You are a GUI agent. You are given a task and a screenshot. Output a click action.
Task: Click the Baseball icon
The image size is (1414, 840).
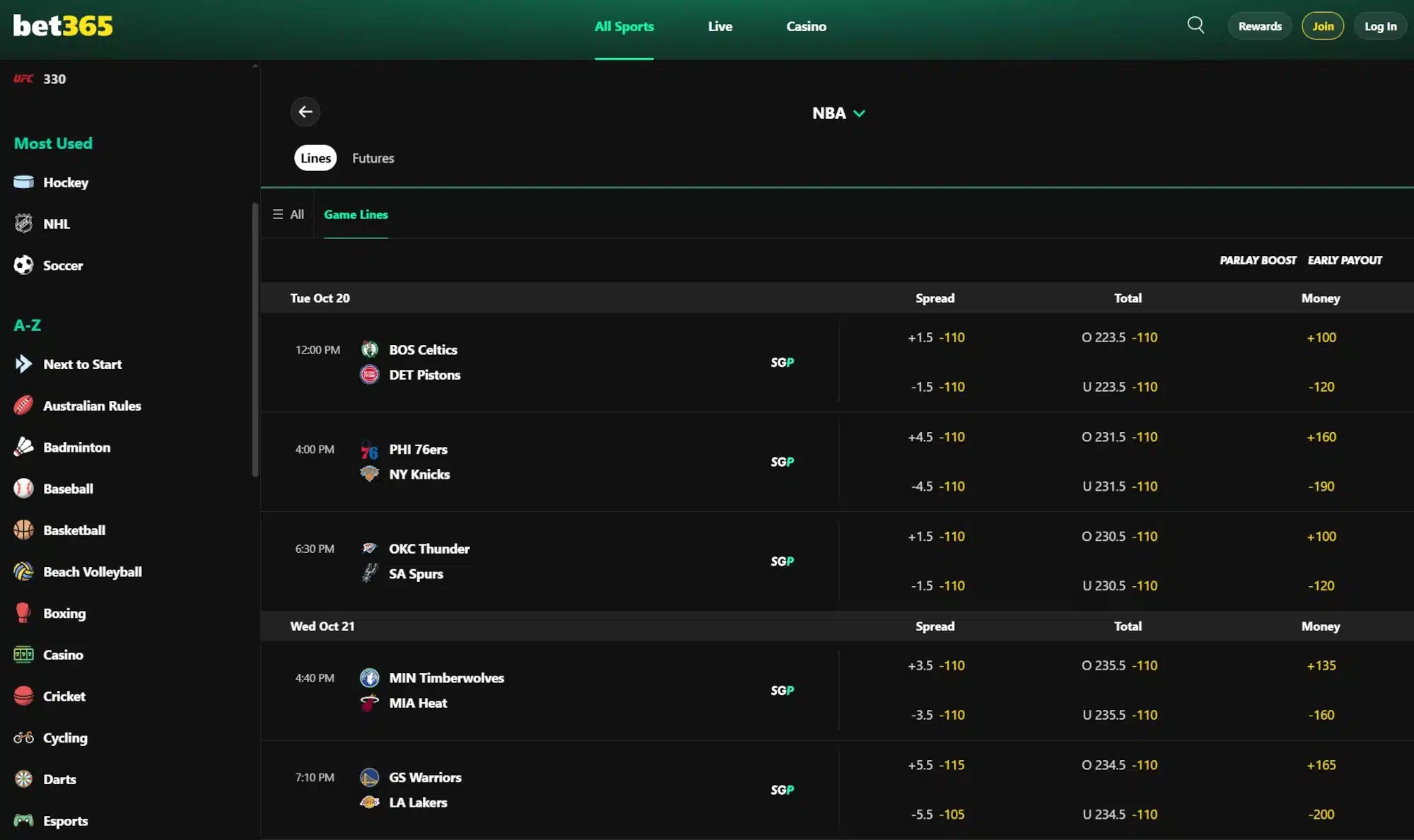[x=23, y=489]
